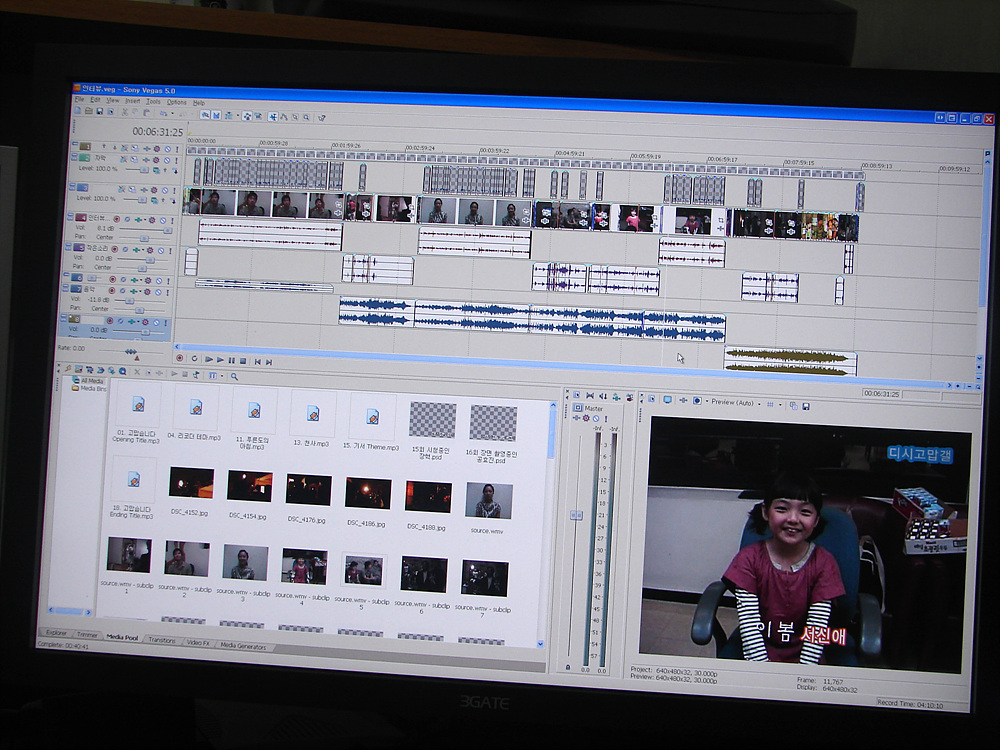The height and width of the screenshot is (750, 1000).
Task: Switch to the Trimmer tab
Action: pyautogui.click(x=87, y=635)
